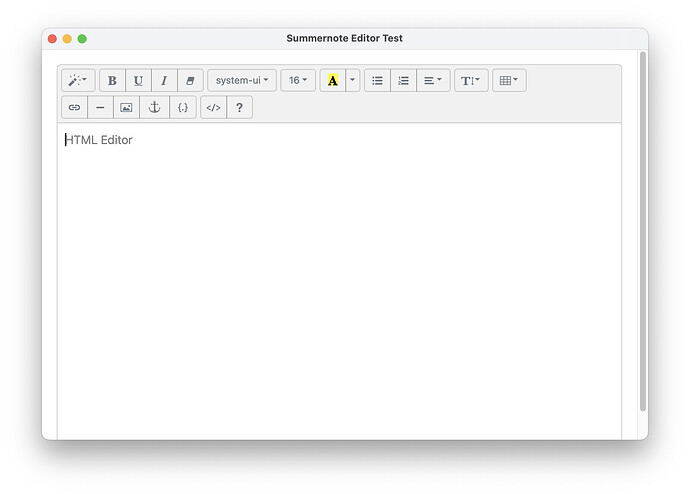Open the font size 16 dropdown
Screen dimensions: 690x494
(298, 81)
